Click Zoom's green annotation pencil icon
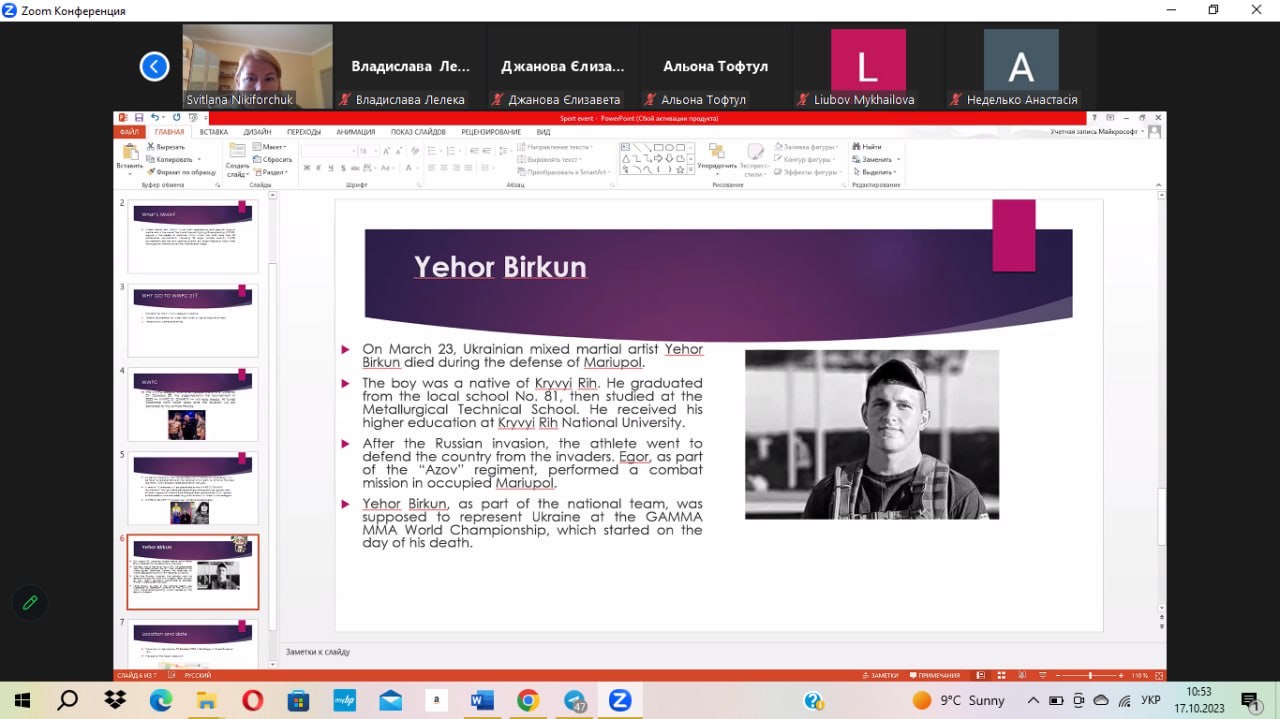1280x719 pixels. [x=30, y=602]
